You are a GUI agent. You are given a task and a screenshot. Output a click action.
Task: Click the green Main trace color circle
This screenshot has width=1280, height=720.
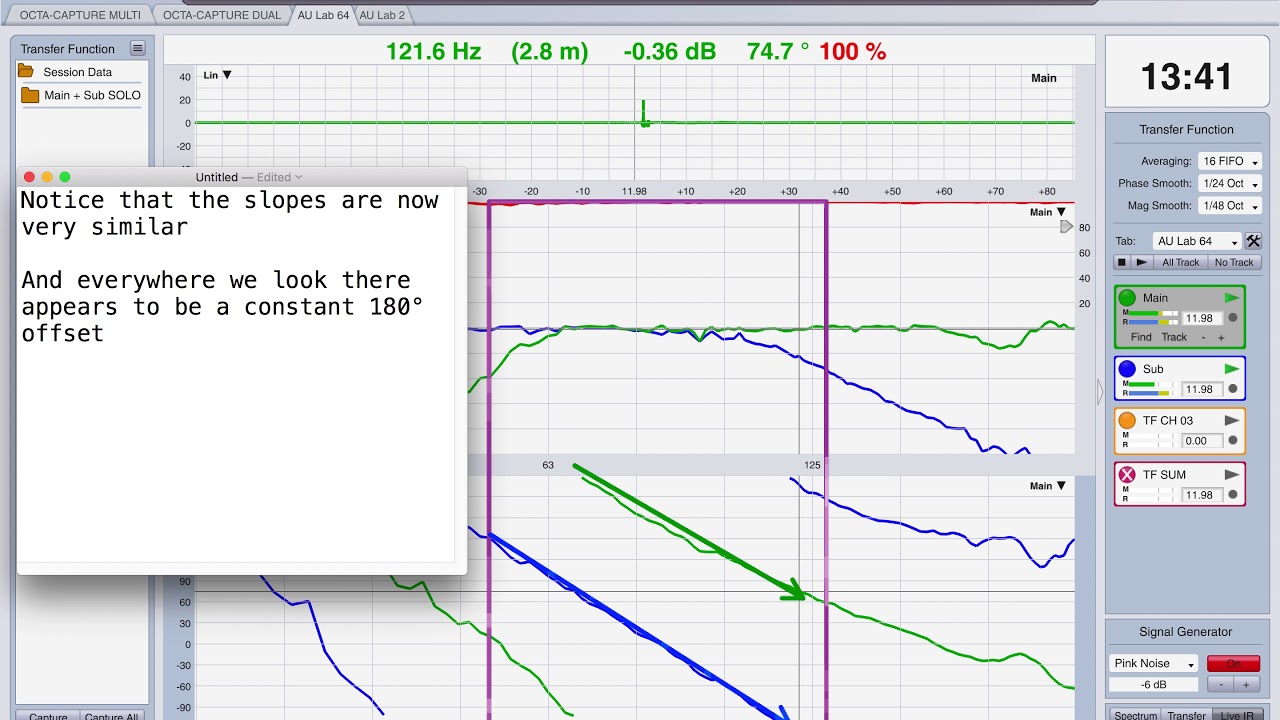coord(1127,297)
